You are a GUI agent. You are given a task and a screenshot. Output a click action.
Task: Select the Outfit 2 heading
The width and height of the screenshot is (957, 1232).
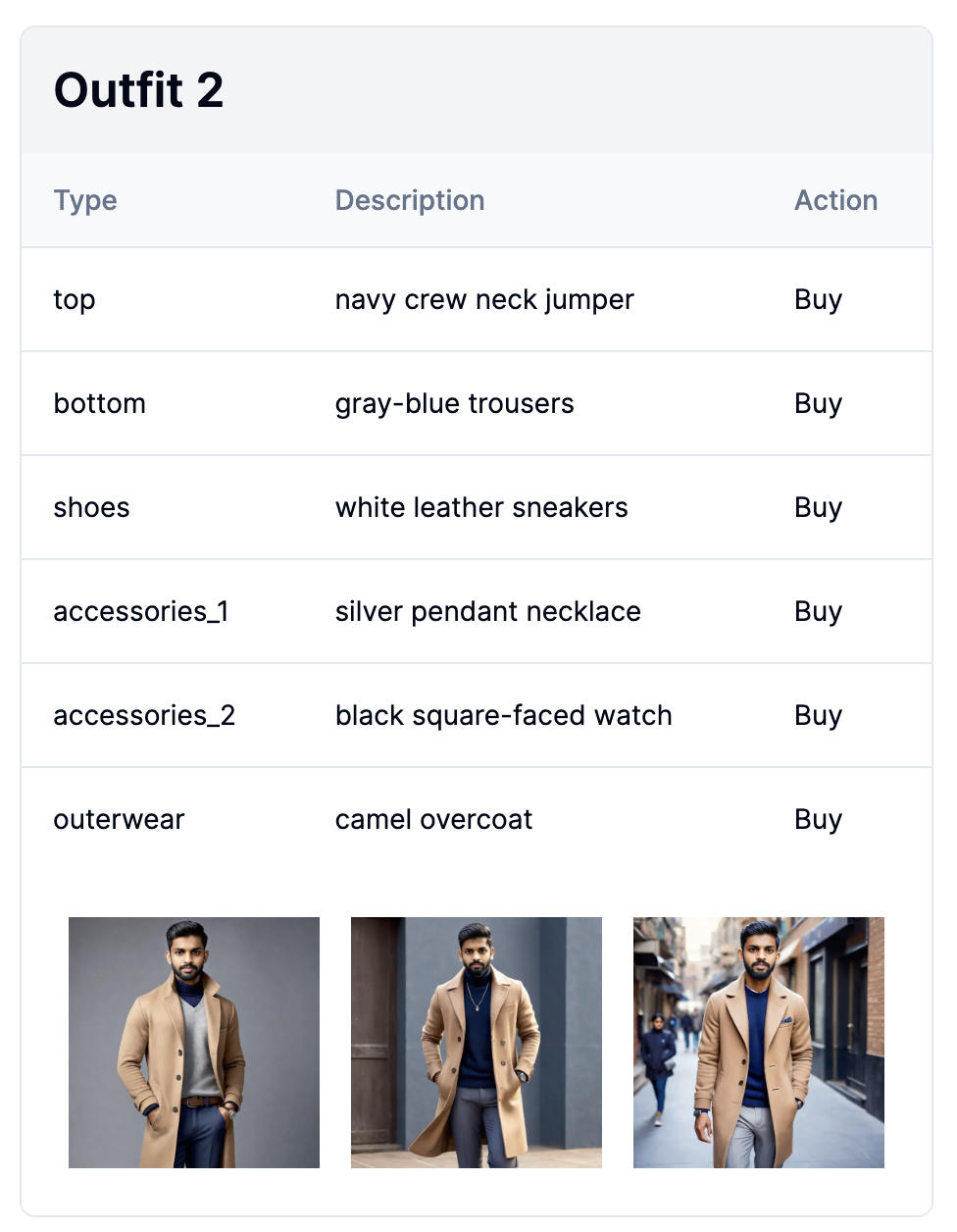pos(138,90)
